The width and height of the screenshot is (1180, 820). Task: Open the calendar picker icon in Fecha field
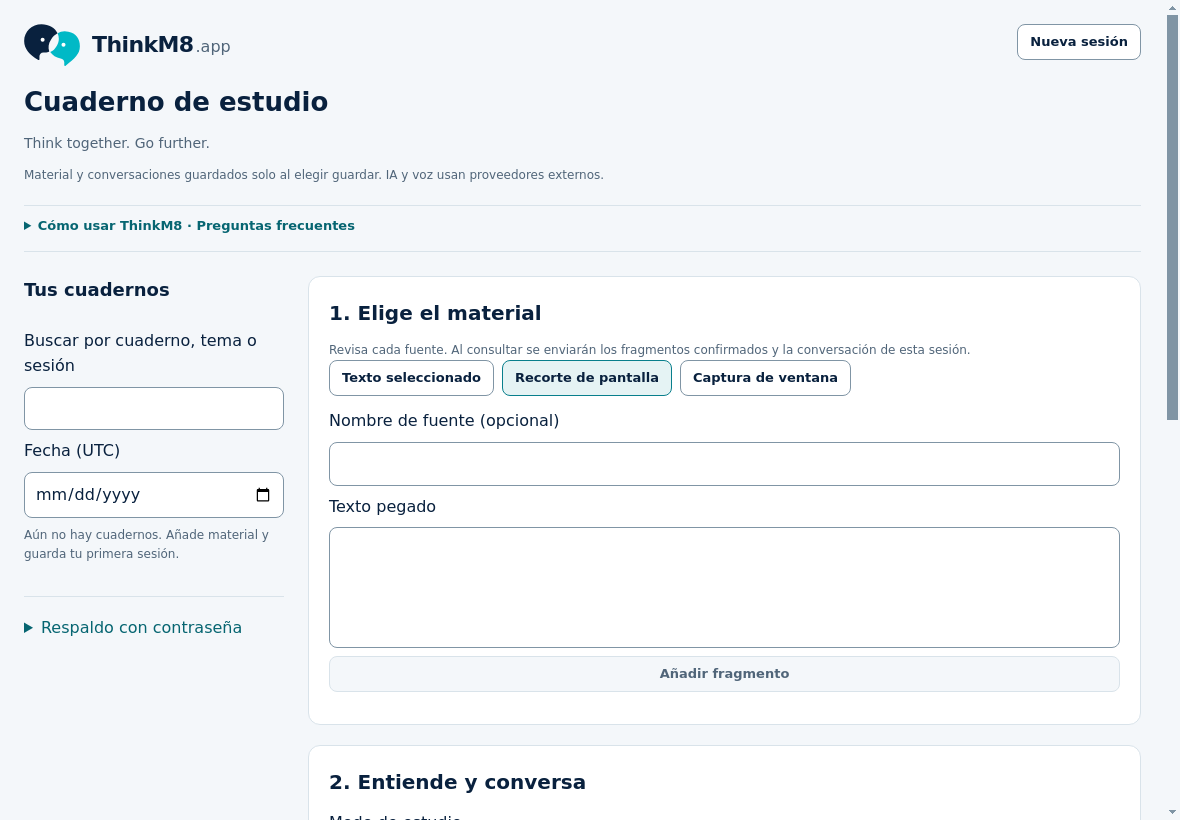pyautogui.click(x=263, y=495)
